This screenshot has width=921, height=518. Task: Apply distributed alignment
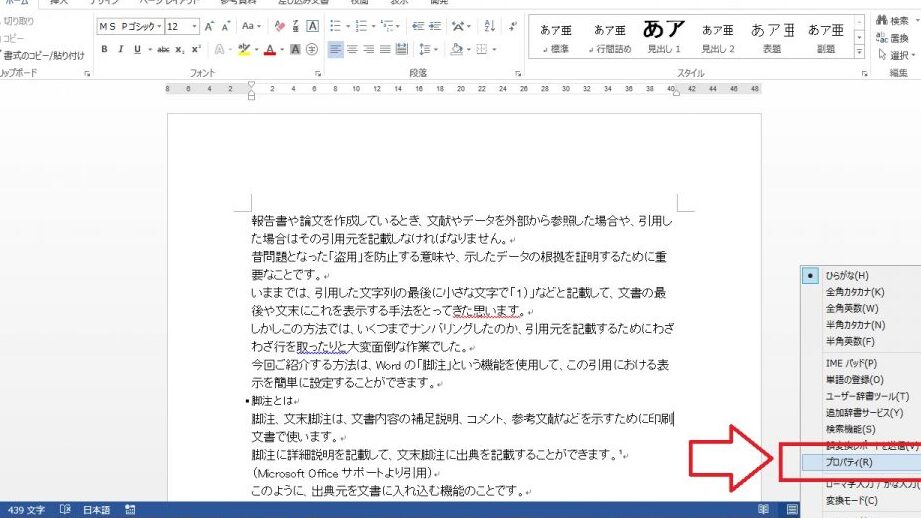point(402,49)
